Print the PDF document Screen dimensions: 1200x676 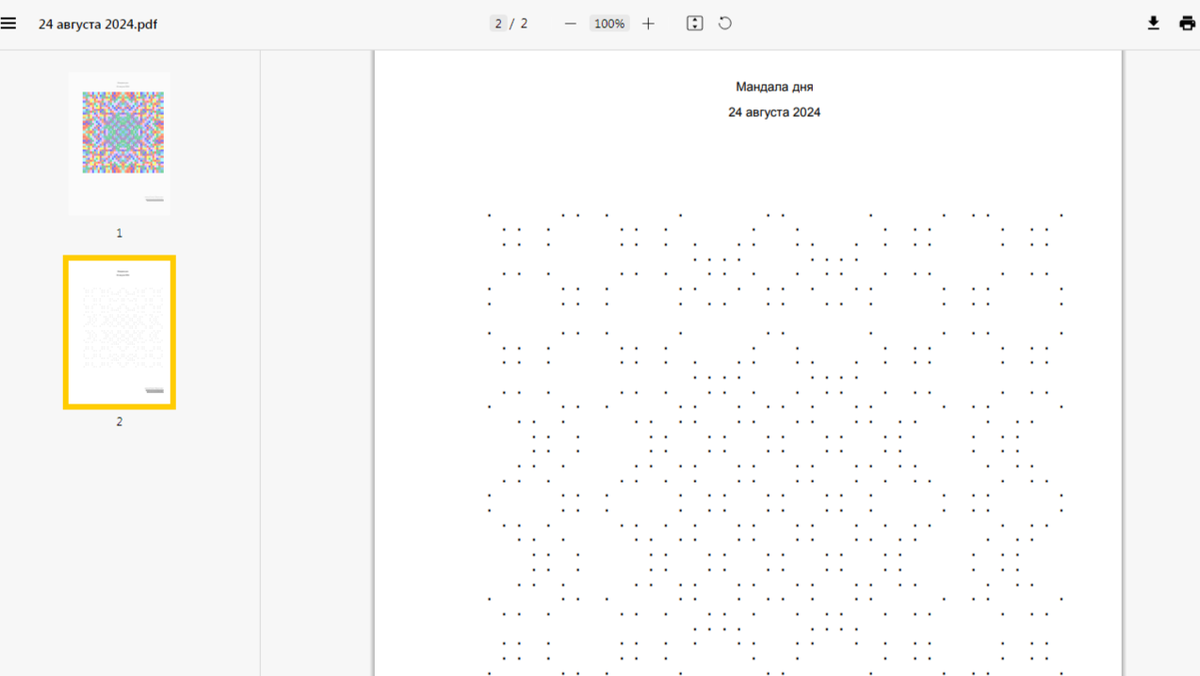[x=1186, y=24]
